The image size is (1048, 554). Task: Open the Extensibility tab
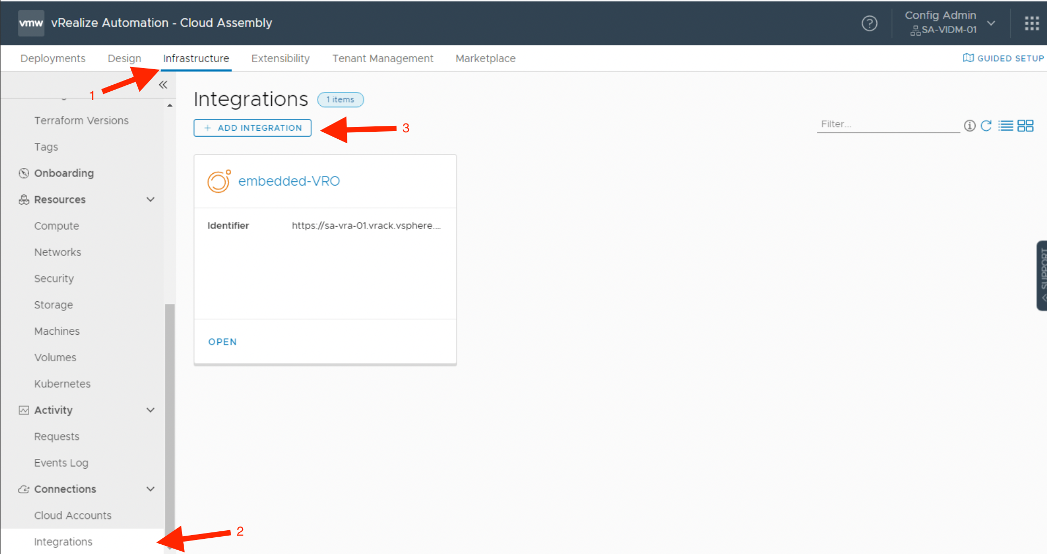[x=280, y=58]
